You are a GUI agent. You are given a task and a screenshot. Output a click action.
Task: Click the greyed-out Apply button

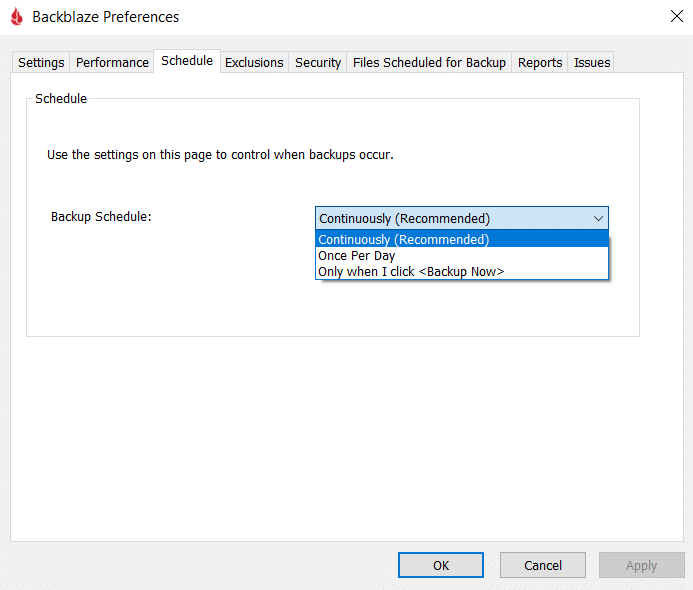click(x=641, y=565)
